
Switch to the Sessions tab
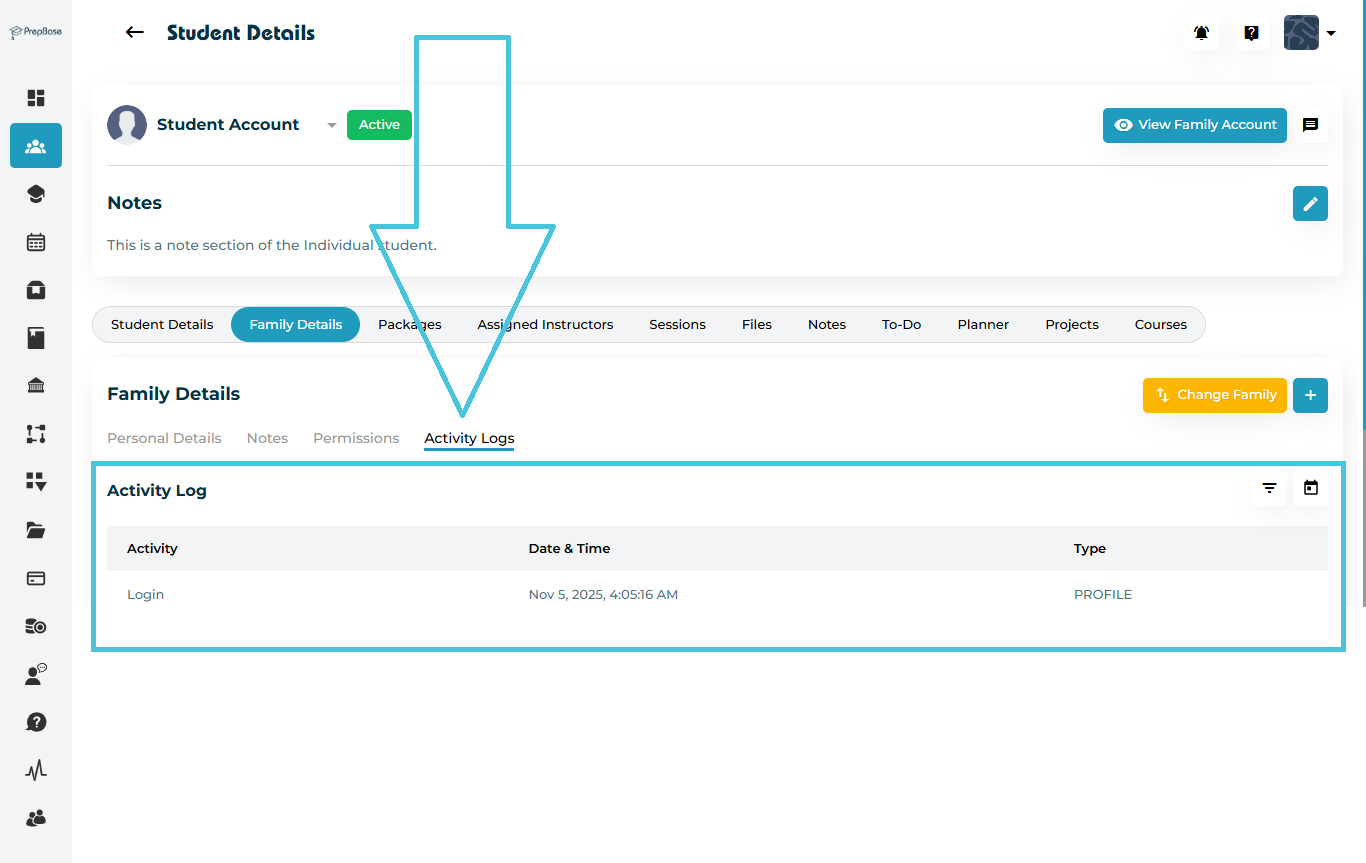tap(677, 325)
